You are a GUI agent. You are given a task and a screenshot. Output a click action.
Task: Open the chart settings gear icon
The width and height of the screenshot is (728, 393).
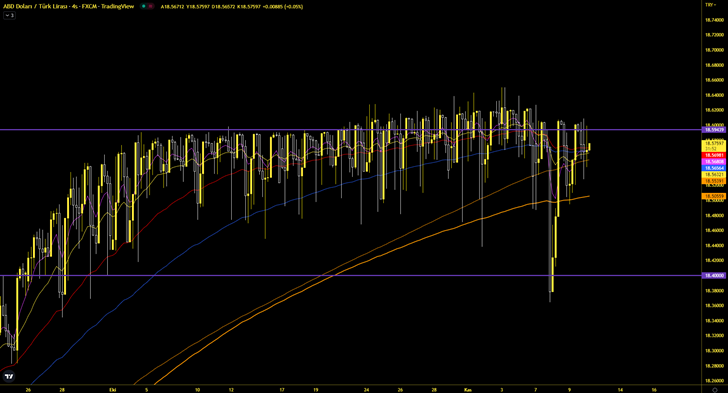(715, 390)
